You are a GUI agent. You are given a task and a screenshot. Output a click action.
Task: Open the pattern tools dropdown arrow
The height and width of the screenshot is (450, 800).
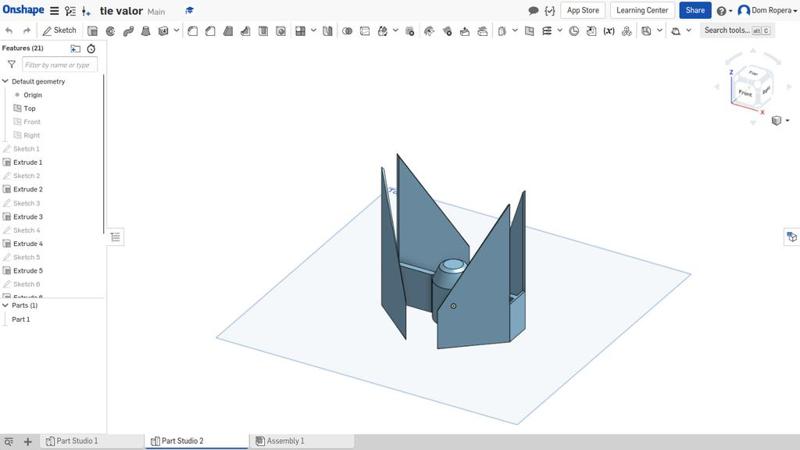coord(314,31)
